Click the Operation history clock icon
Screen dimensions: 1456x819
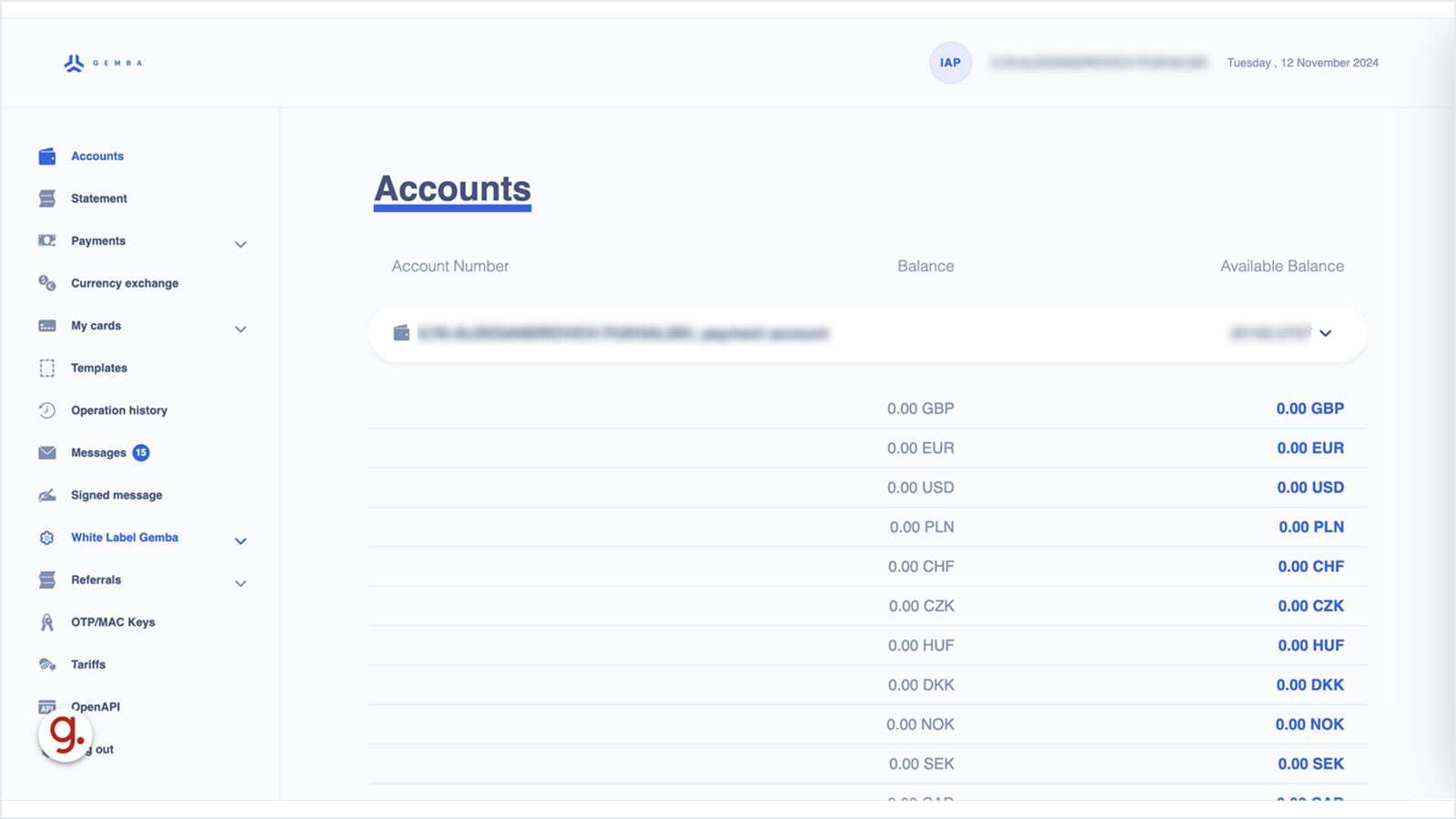[x=47, y=410]
